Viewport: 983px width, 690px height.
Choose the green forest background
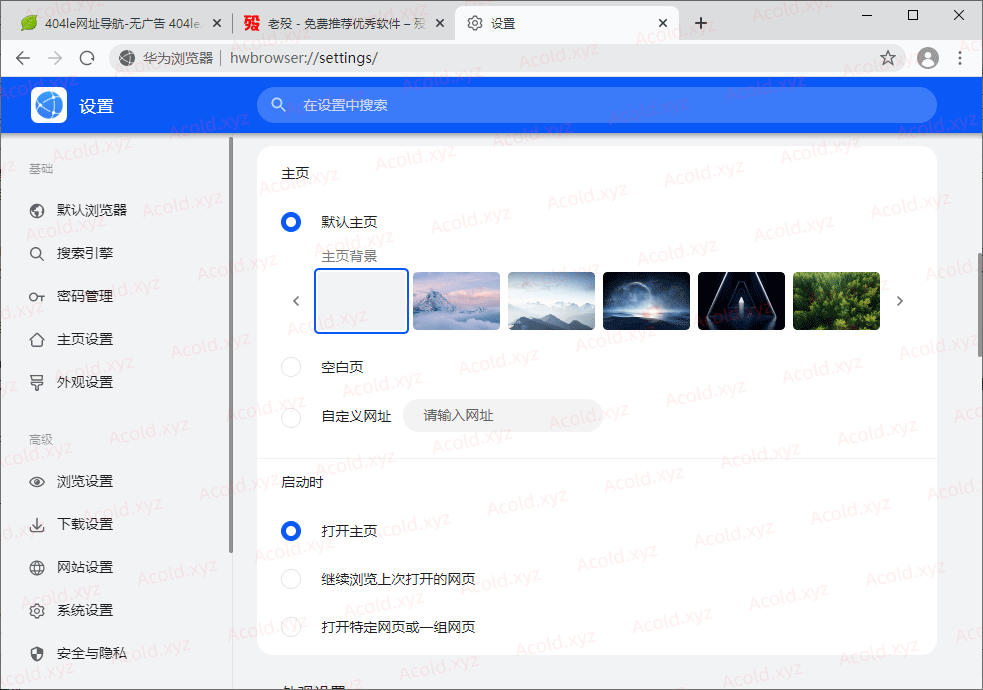[836, 301]
